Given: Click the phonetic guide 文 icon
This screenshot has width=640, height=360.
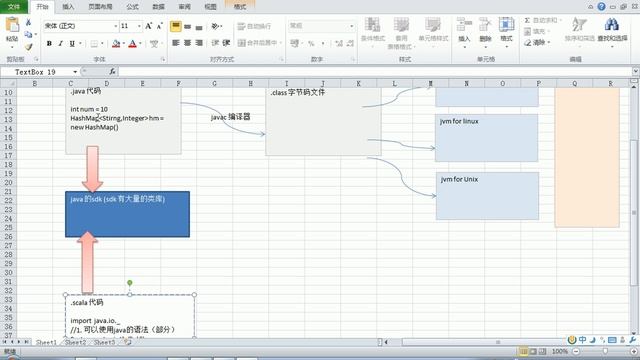Looking at the screenshot, I should pyautogui.click(x=154, y=43).
